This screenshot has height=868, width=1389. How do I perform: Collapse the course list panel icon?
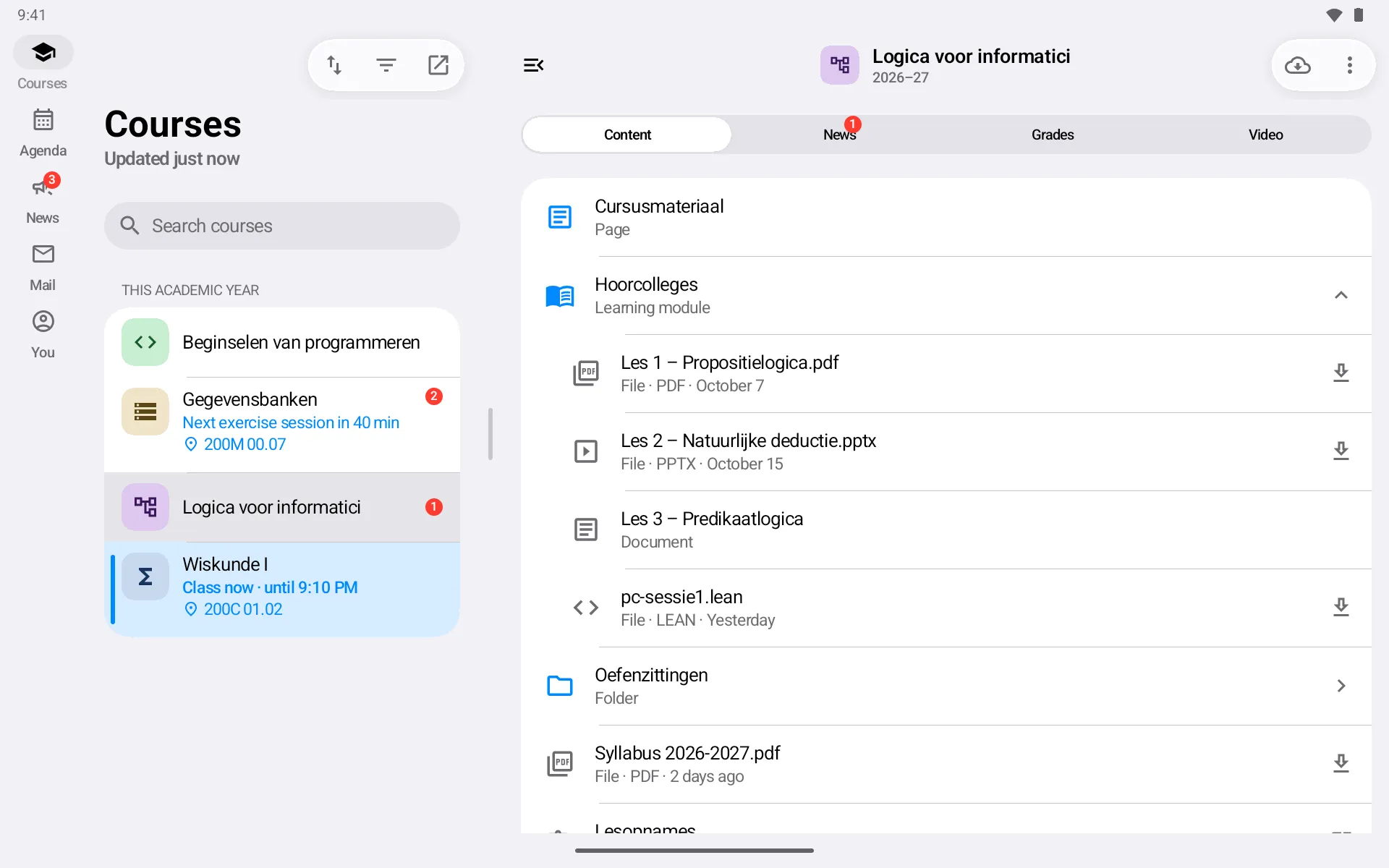(534, 65)
